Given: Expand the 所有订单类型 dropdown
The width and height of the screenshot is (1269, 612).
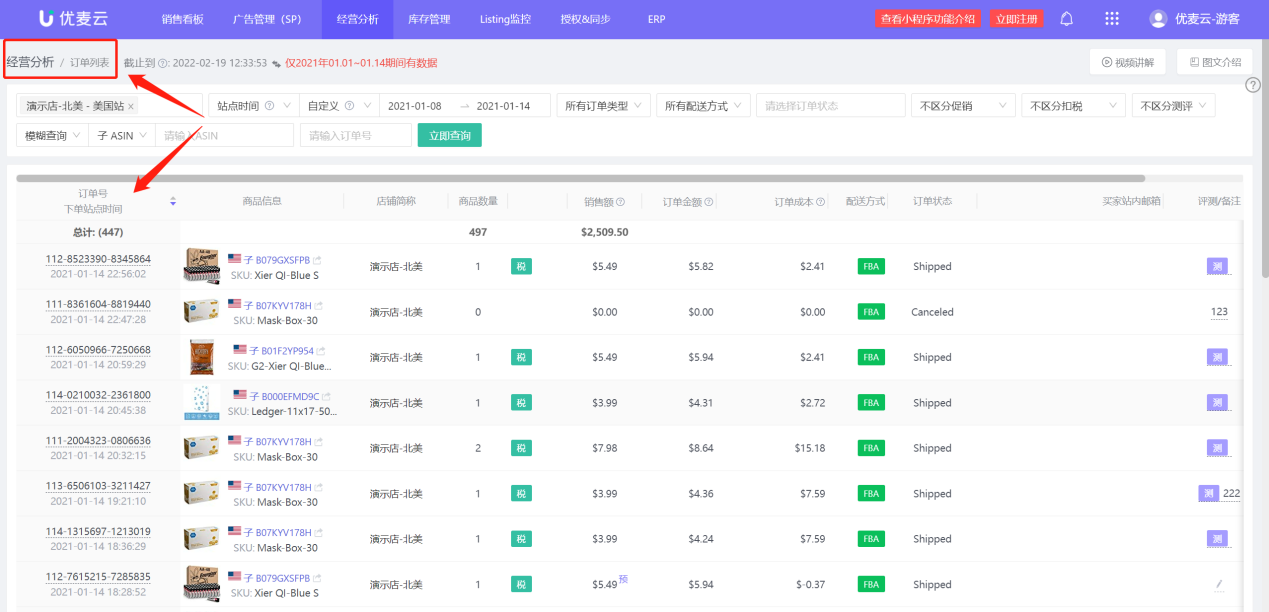Looking at the screenshot, I should (x=603, y=104).
